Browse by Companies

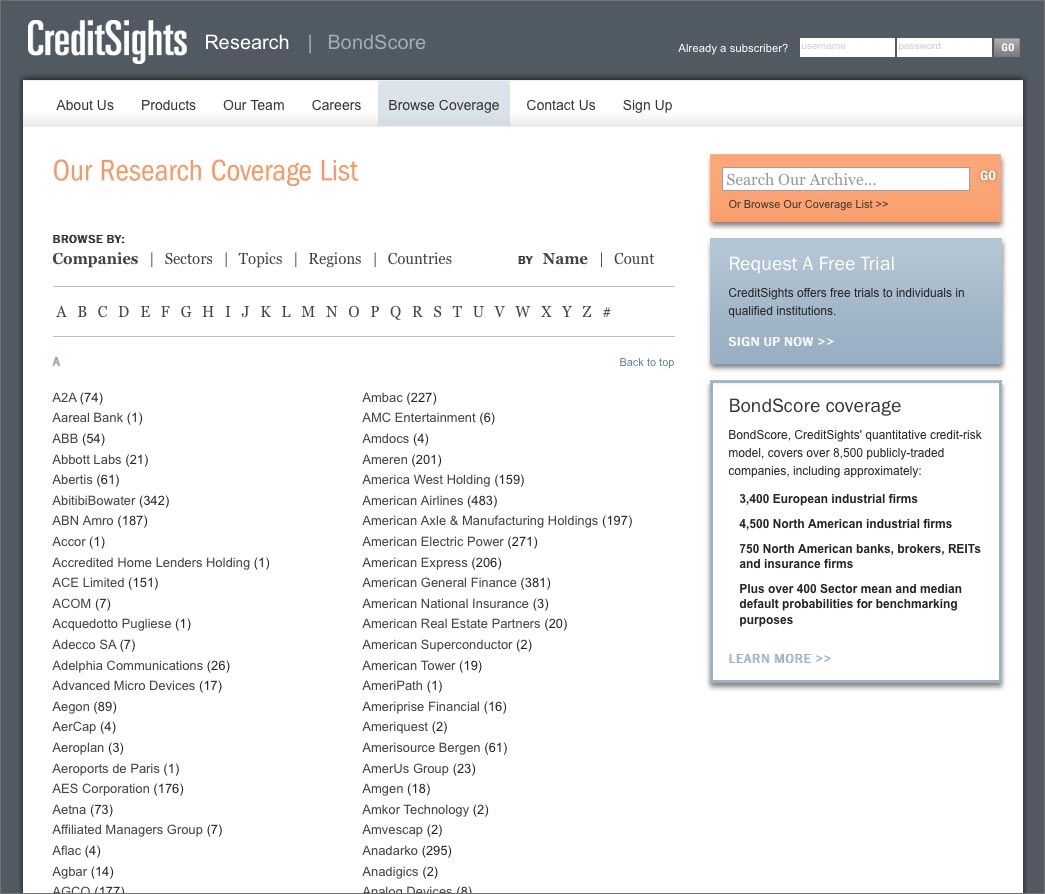coord(95,259)
